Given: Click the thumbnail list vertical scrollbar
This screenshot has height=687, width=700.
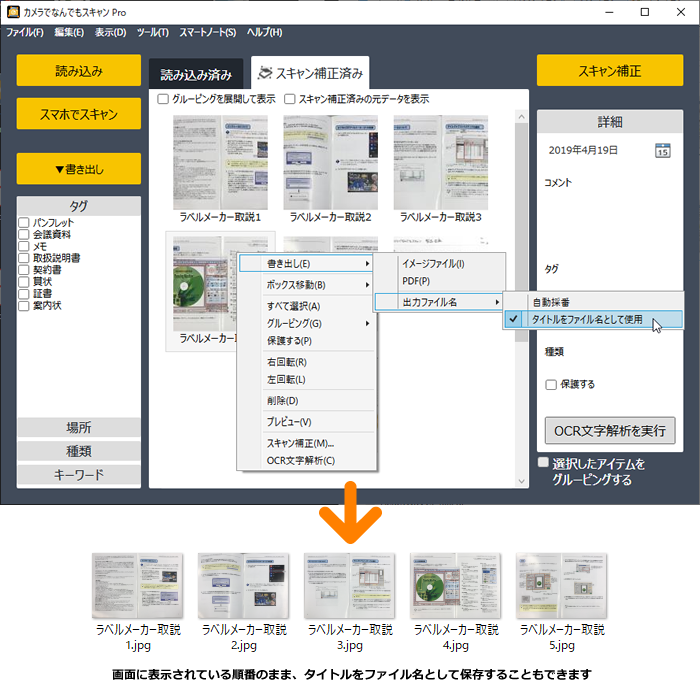Looking at the screenshot, I should point(520,300).
